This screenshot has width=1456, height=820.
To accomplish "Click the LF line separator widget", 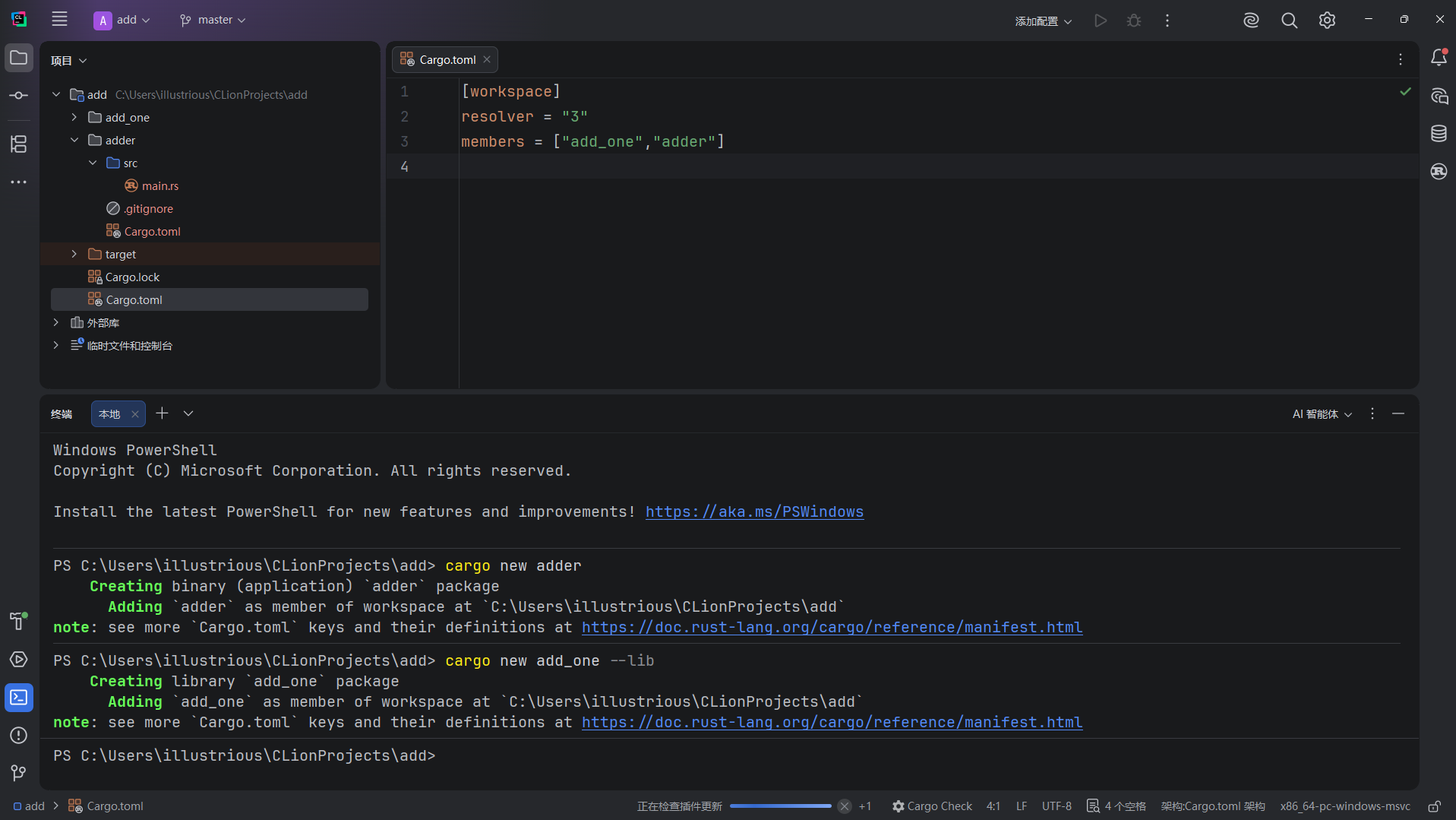I will pyautogui.click(x=1022, y=806).
